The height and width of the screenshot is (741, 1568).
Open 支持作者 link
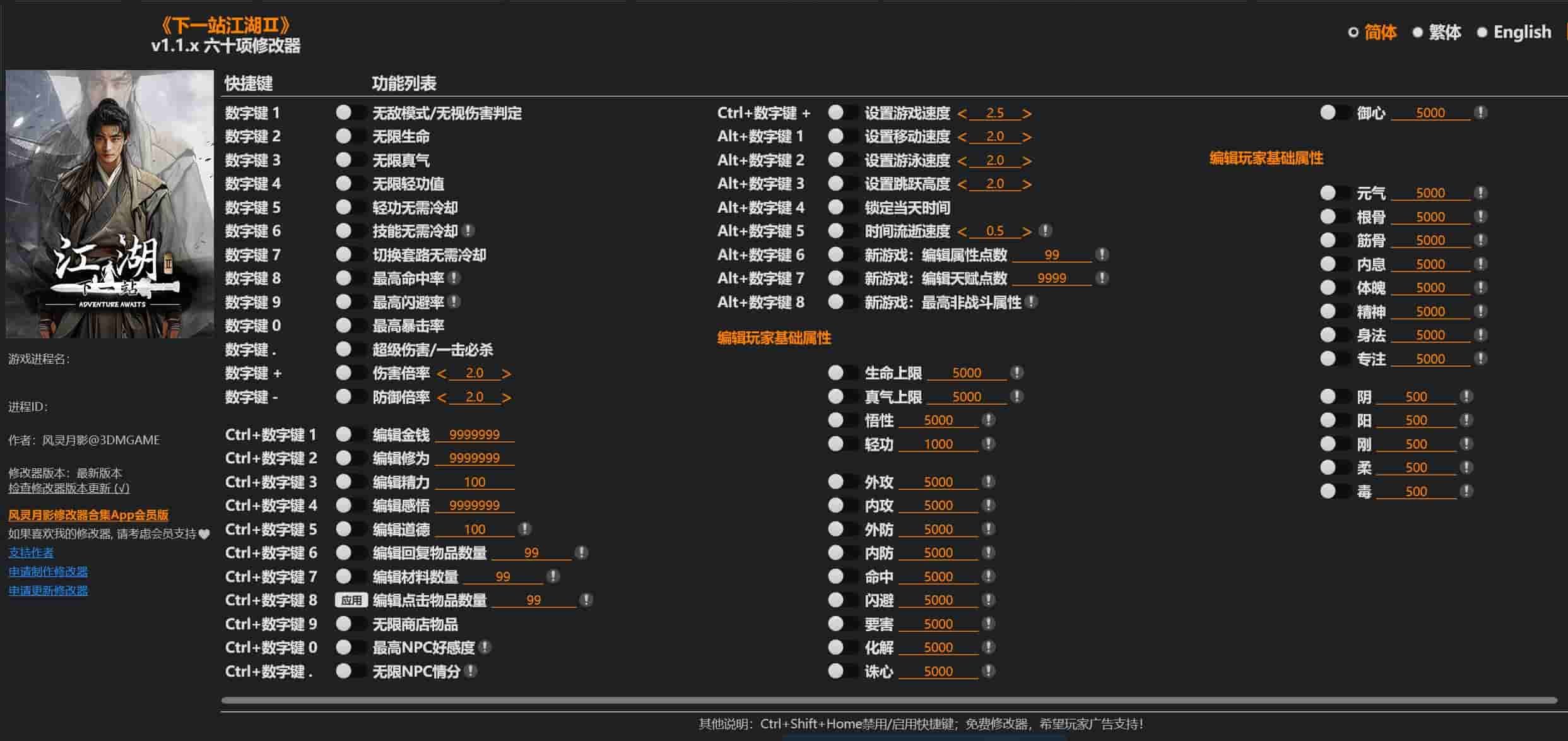click(x=31, y=553)
